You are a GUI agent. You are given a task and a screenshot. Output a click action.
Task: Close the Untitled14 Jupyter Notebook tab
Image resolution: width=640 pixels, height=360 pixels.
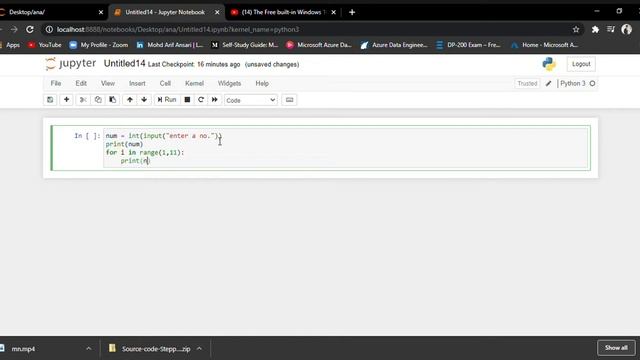(217, 12)
